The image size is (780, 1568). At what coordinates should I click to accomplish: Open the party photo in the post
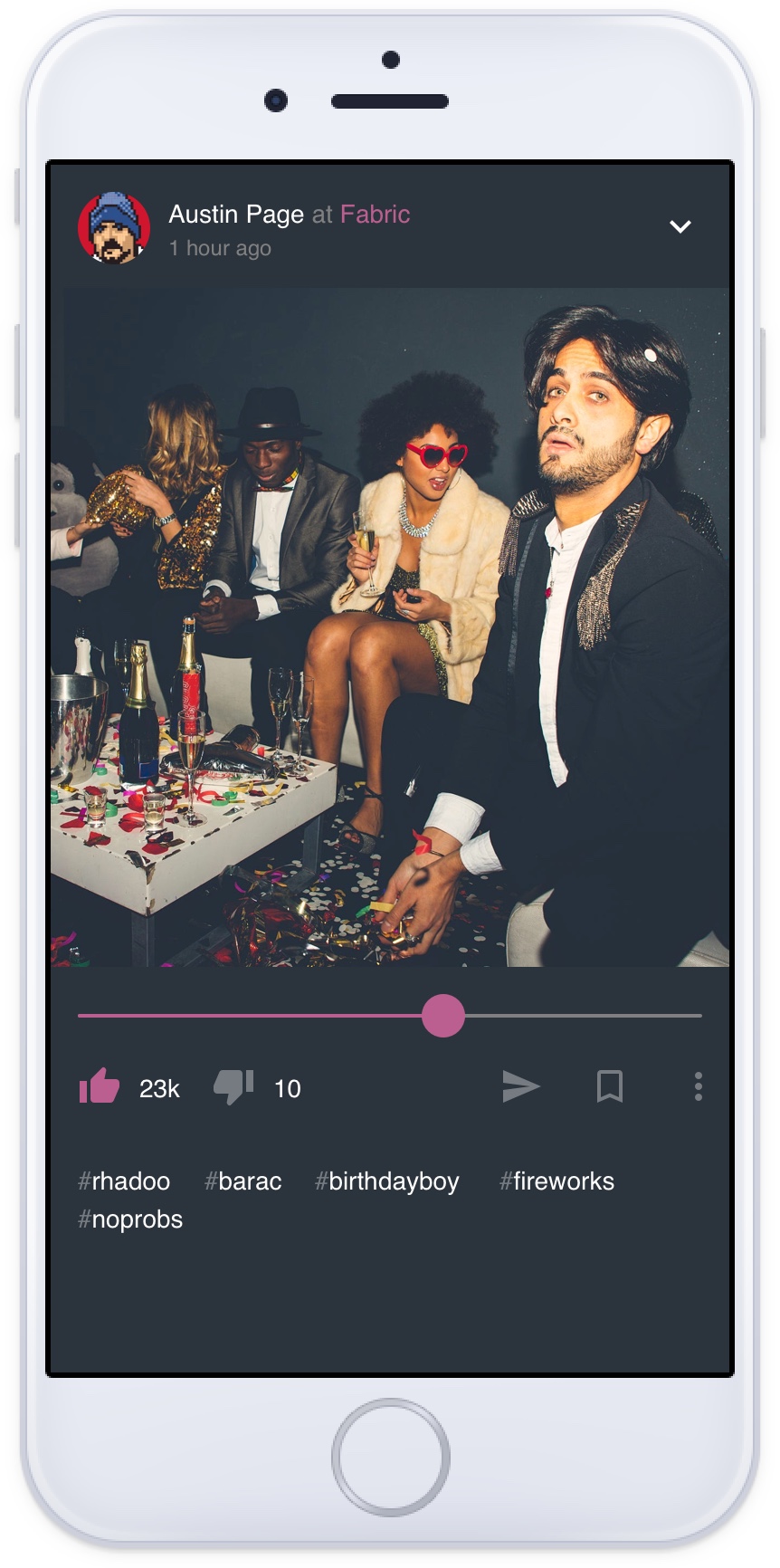click(390, 627)
